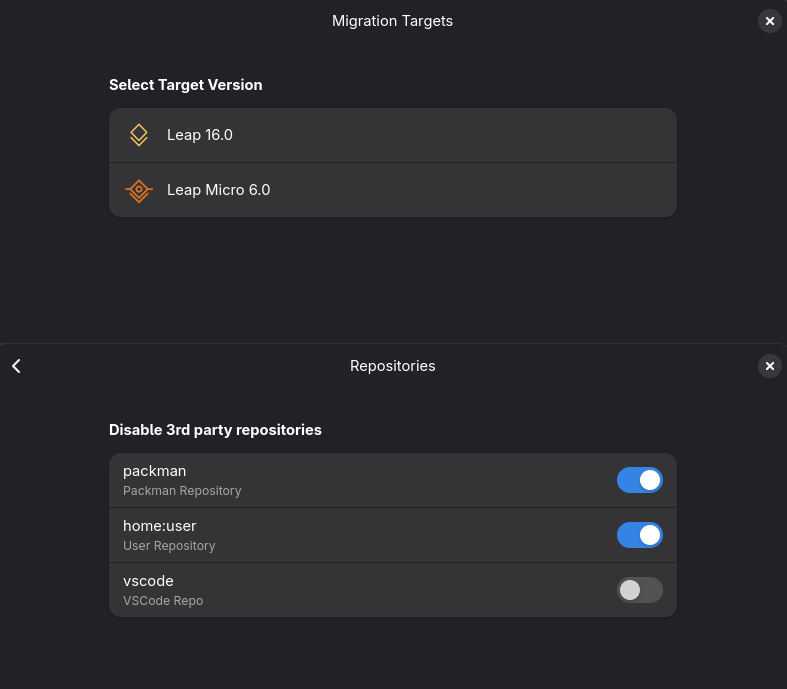This screenshot has height=689, width=787.
Task: Click the home:user row name
Action: pos(160,526)
